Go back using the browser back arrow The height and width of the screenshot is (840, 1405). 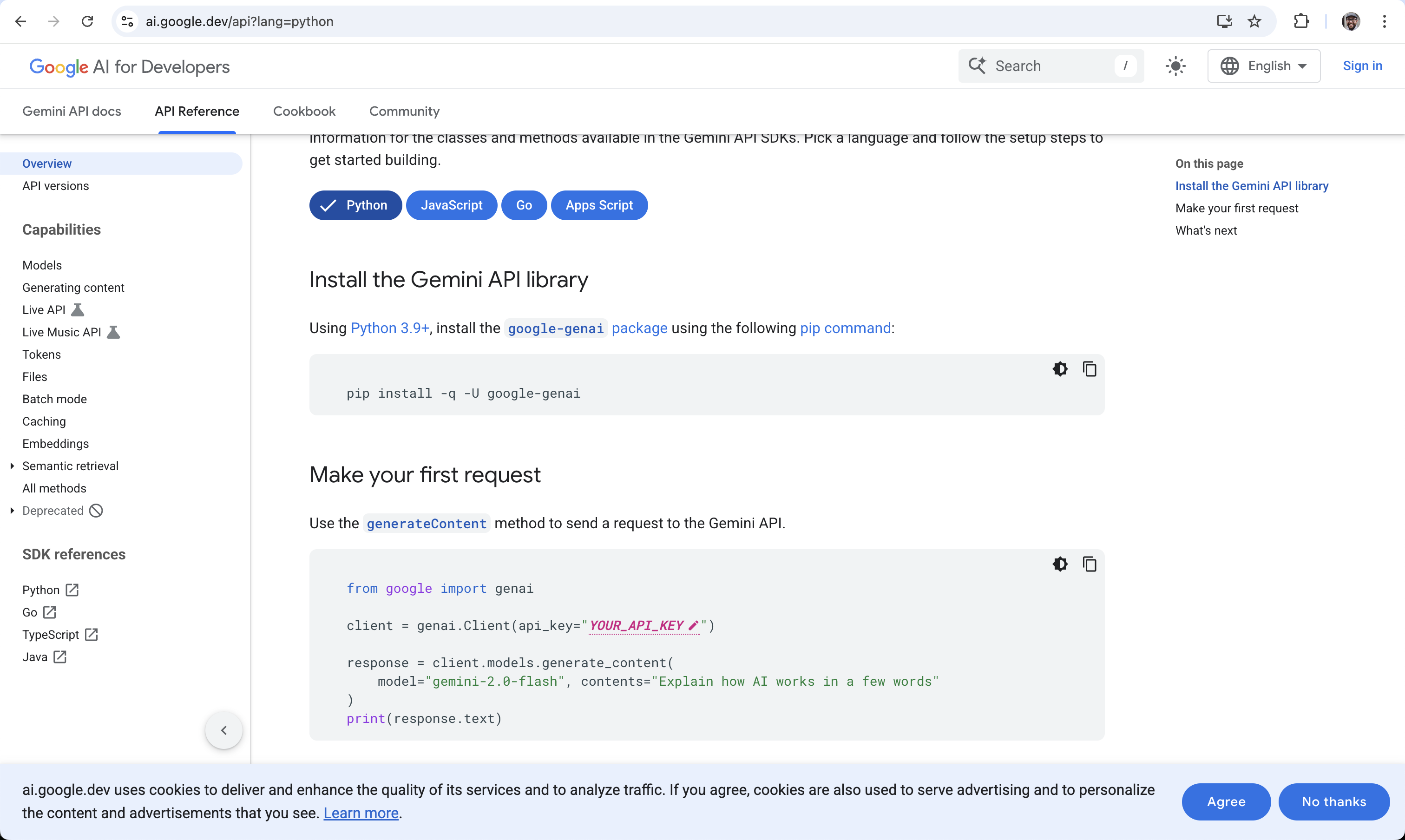click(x=20, y=21)
